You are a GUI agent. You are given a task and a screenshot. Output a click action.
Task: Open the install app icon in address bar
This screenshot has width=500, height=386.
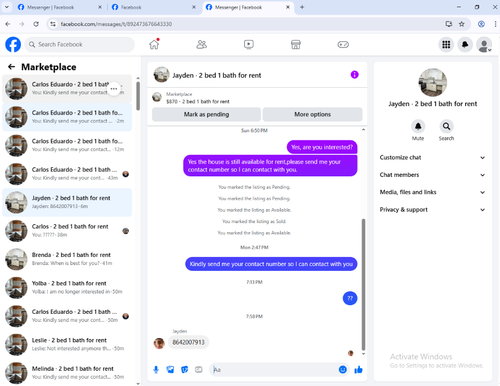coord(449,24)
